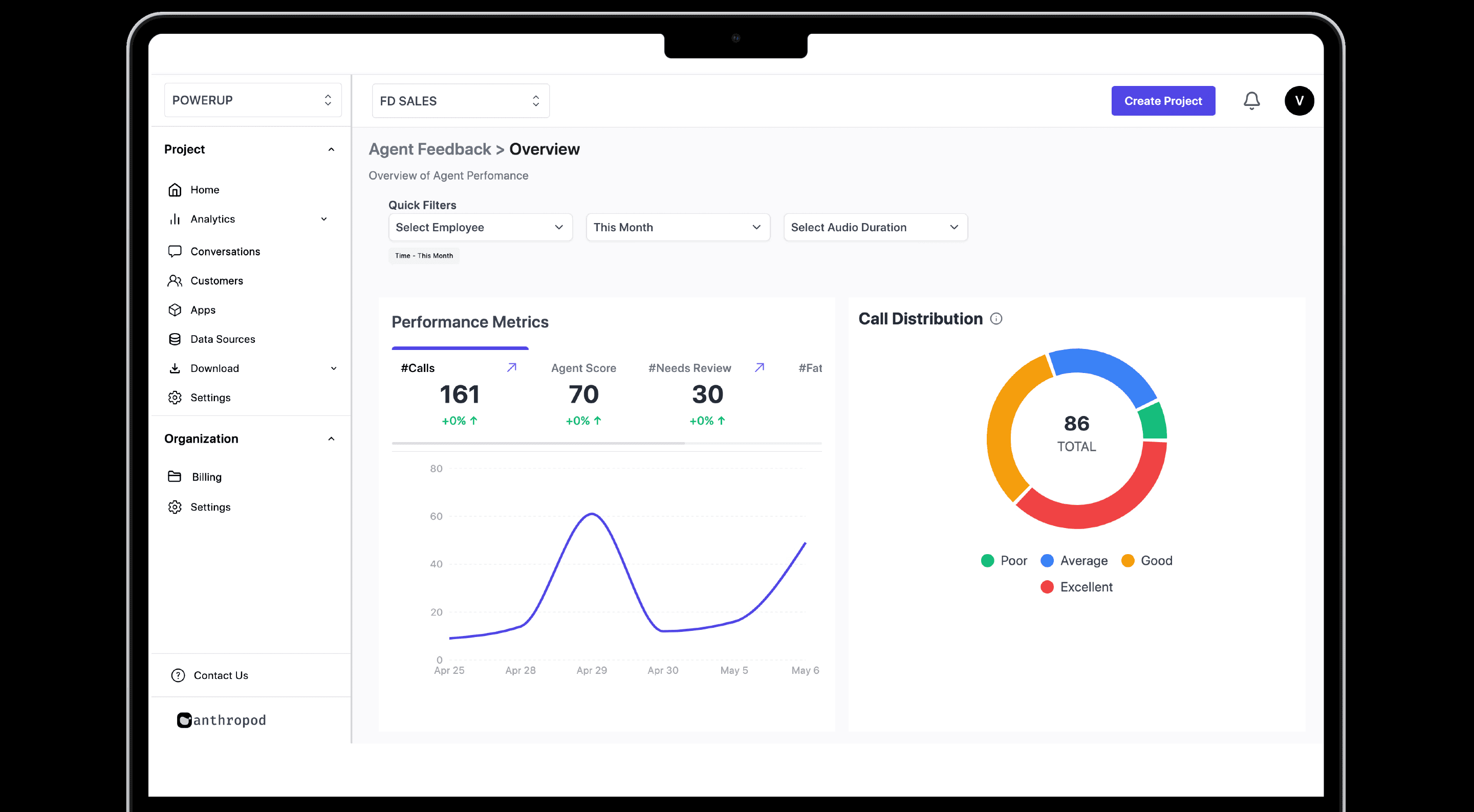Click the green Poor donut segment
The height and width of the screenshot is (812, 1474).
[x=1154, y=422]
